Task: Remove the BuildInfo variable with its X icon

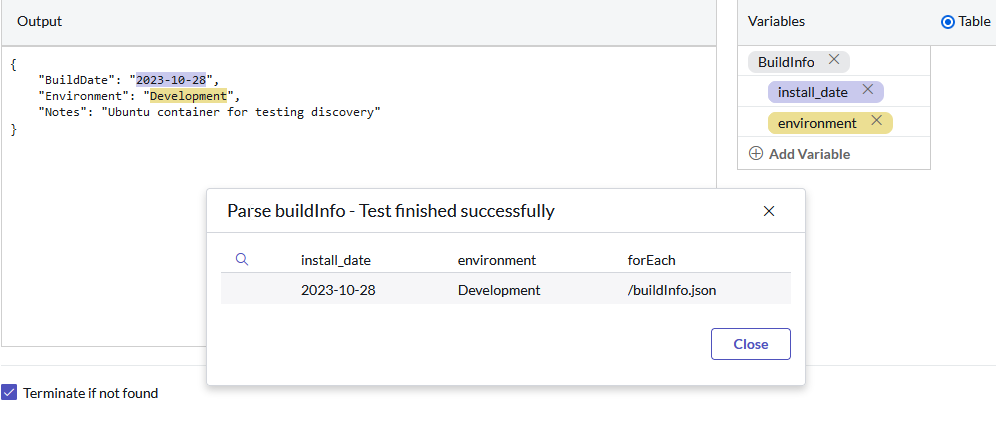Action: pyautogui.click(x=834, y=60)
